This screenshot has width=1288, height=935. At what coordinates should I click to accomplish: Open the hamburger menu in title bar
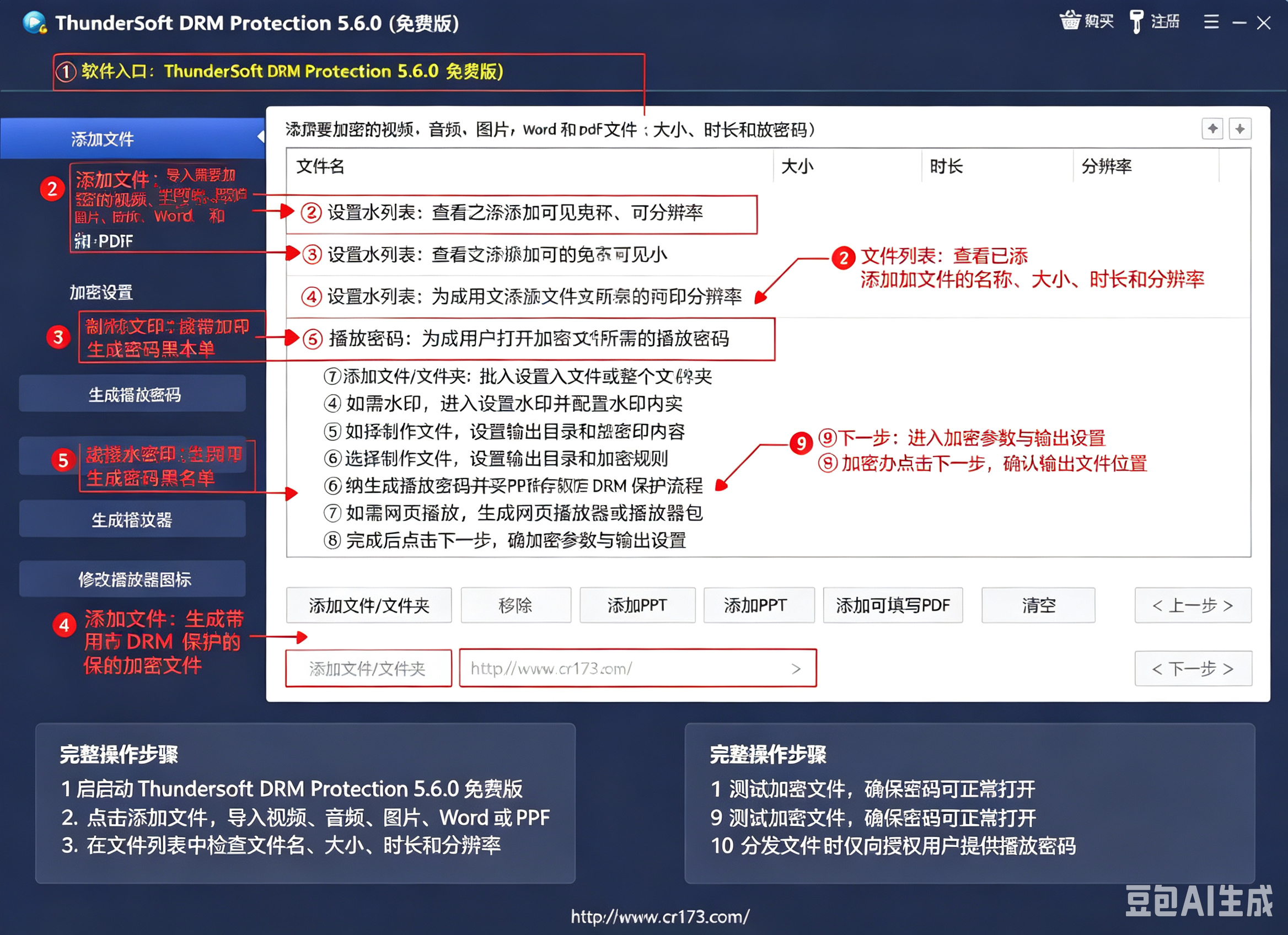(x=1211, y=22)
